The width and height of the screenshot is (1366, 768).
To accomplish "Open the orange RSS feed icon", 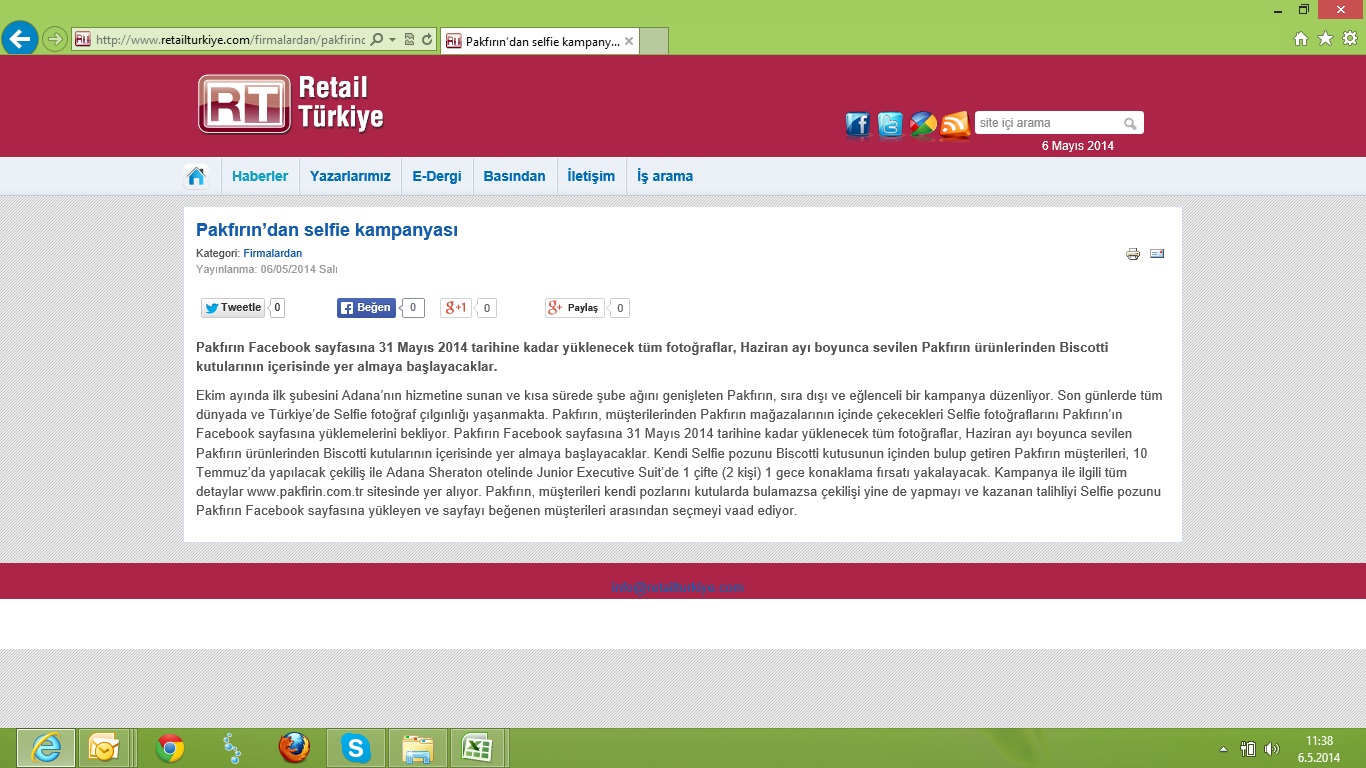I will [x=955, y=125].
